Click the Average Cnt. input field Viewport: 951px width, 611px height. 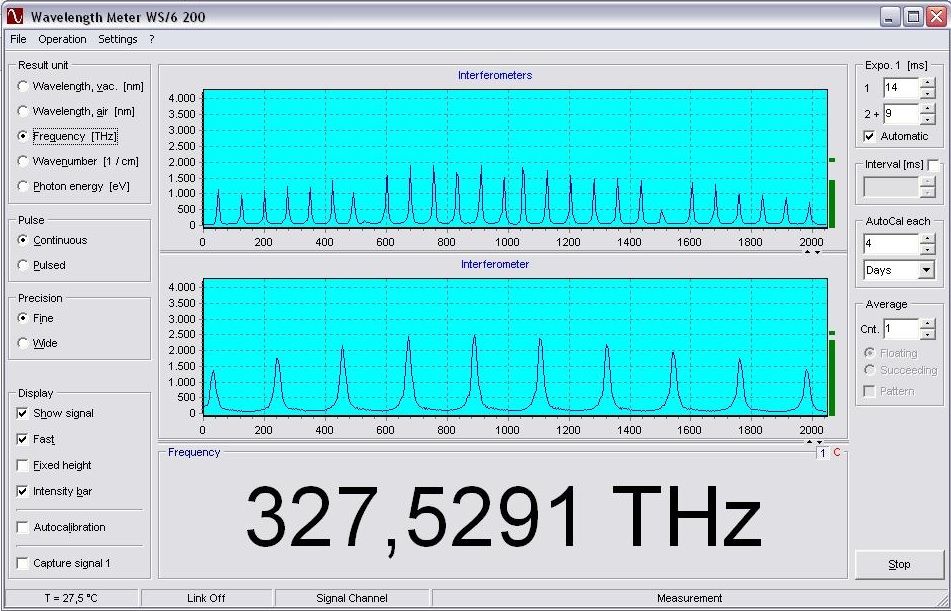point(901,329)
